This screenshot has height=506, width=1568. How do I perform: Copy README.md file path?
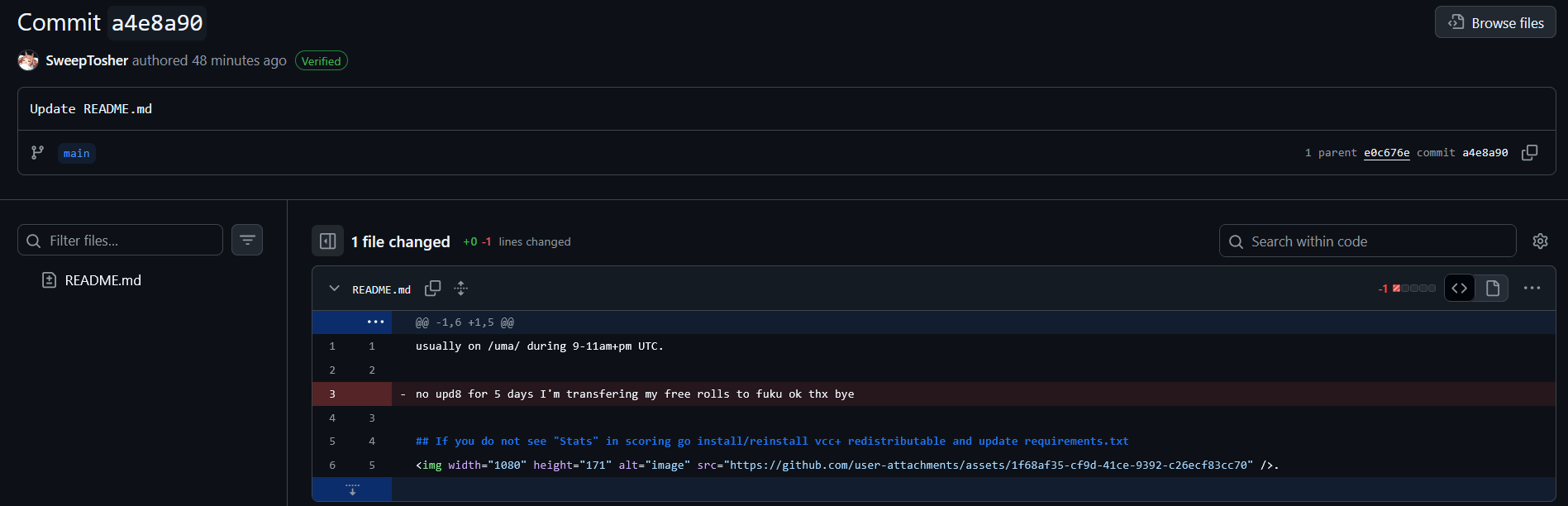[432, 289]
